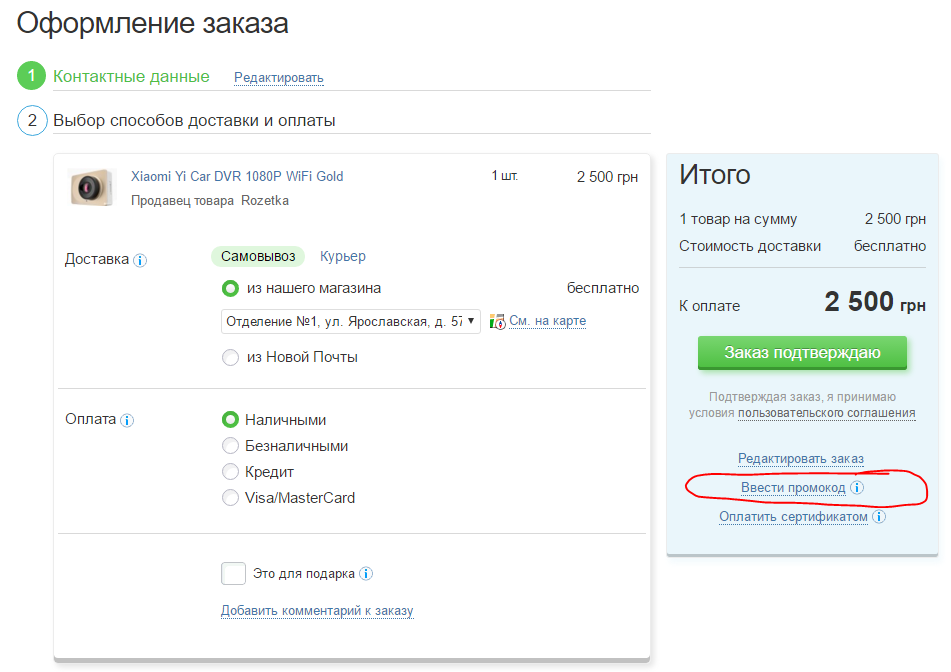This screenshot has height=672, width=951.
Task: Open the Xiaomi Yi Car DVR product thumbnail
Action: click(88, 187)
